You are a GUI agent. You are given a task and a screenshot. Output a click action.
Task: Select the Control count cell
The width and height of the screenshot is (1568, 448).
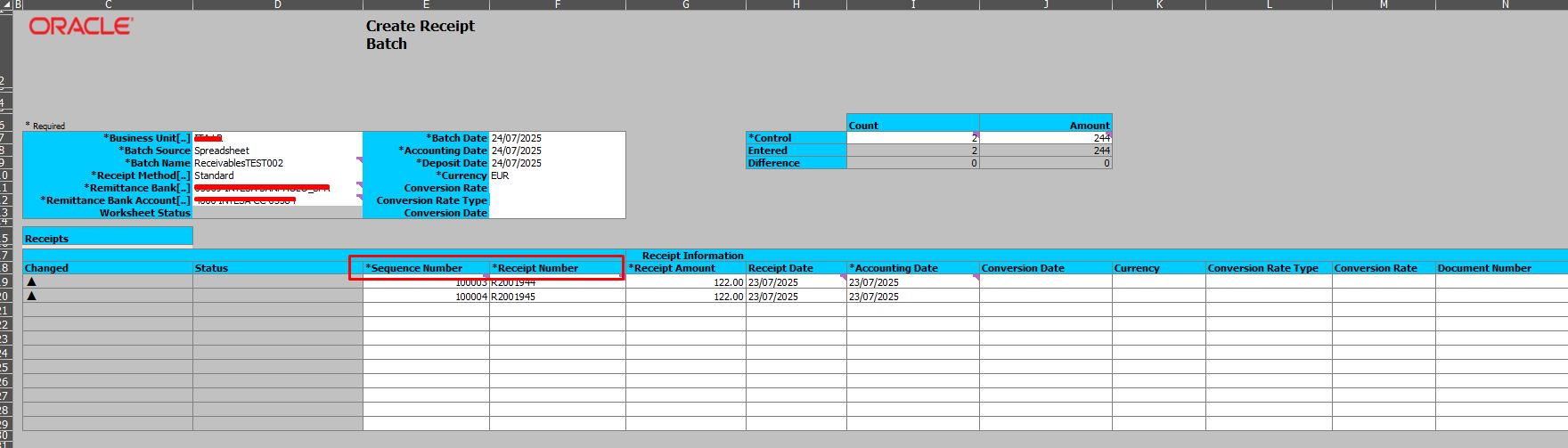click(x=913, y=138)
